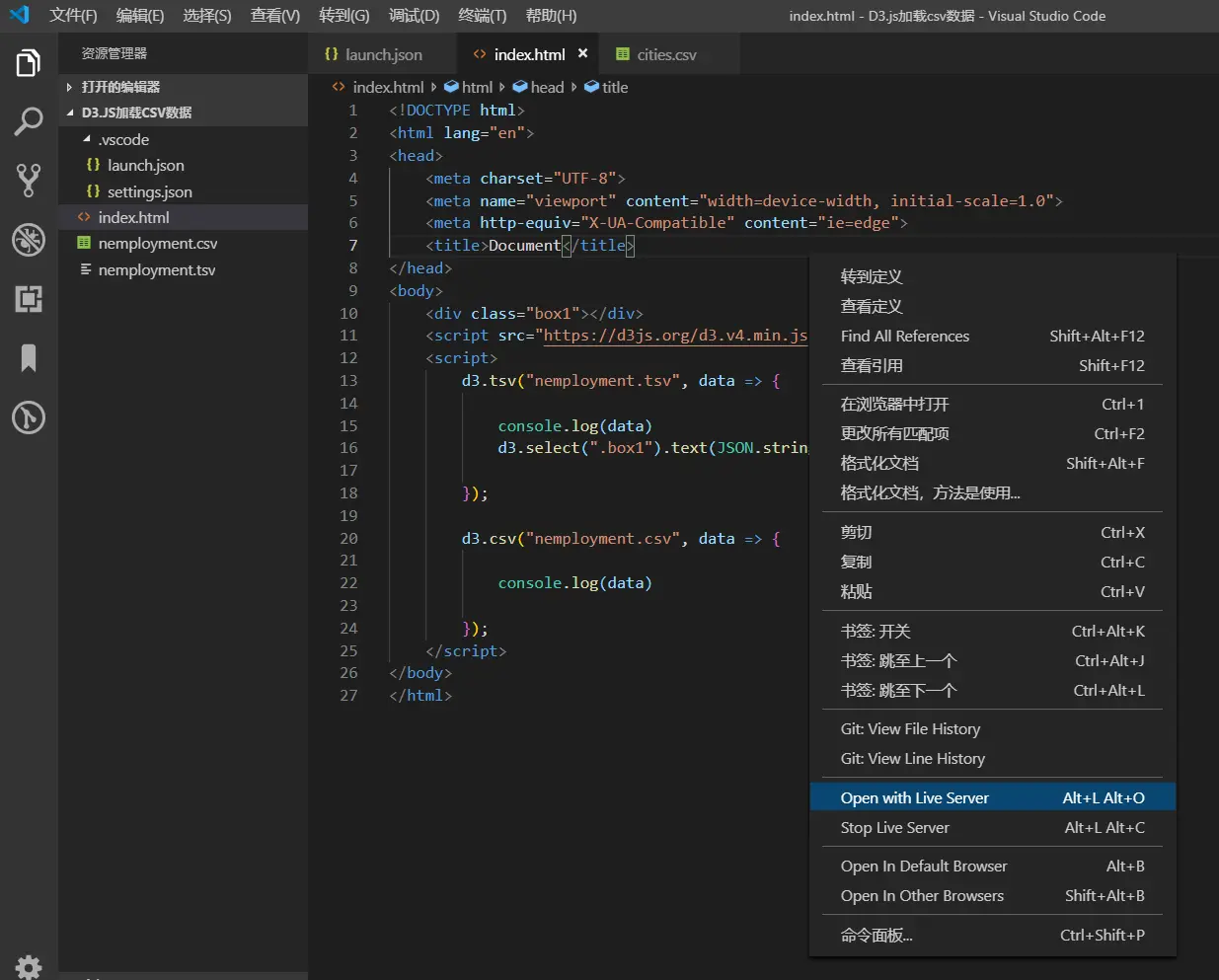The width and height of the screenshot is (1219, 980).
Task: Open the Explorer view in activity bar
Action: pyautogui.click(x=29, y=63)
